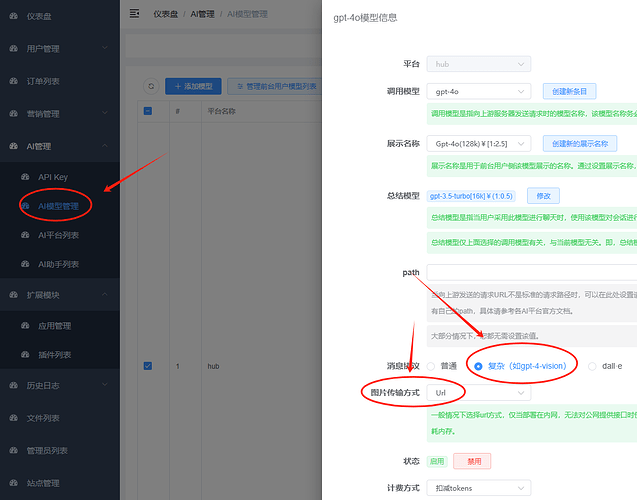Click the 插件列表 menu icon

coord(25,355)
